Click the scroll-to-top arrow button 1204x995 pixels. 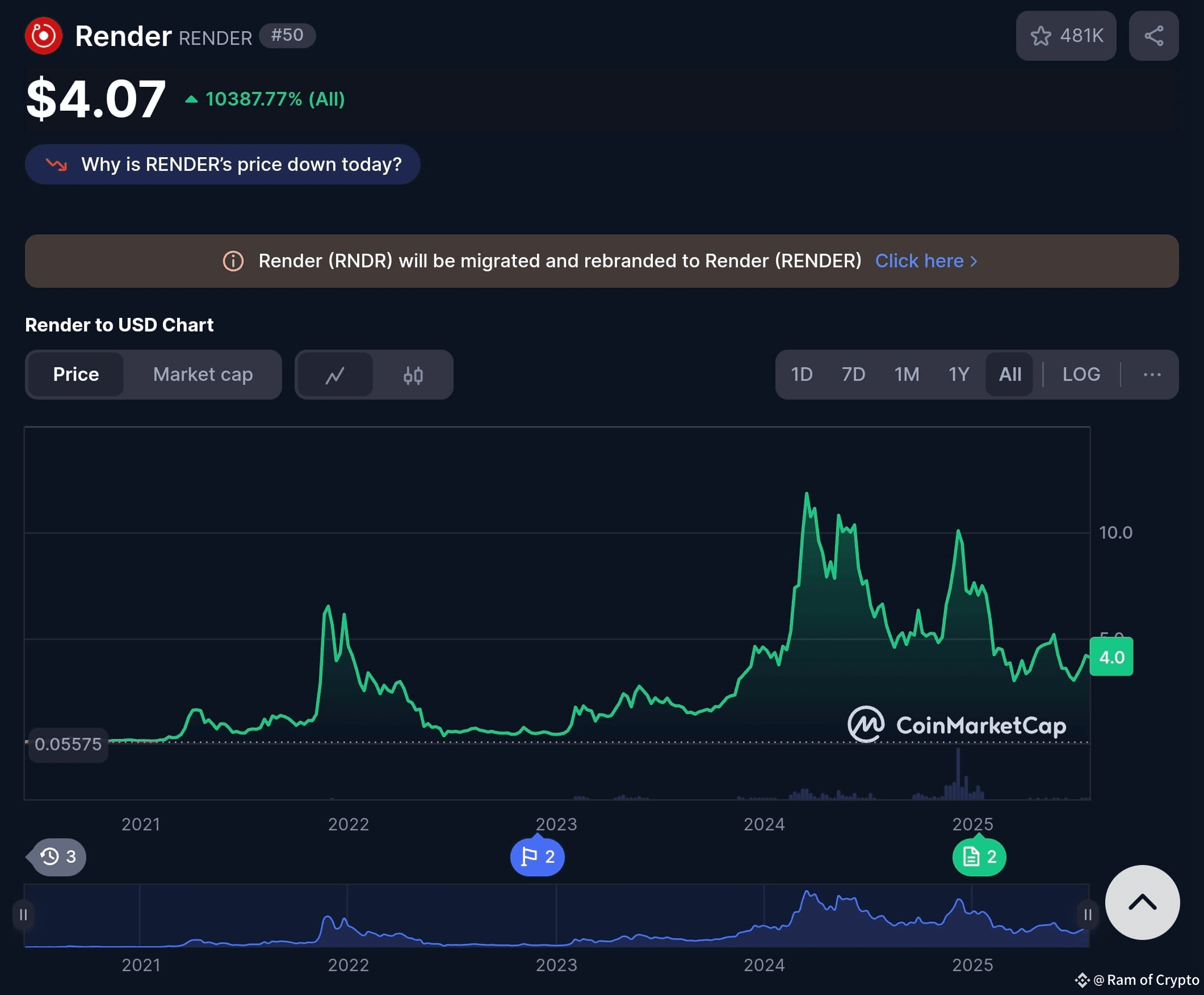pyautogui.click(x=1142, y=902)
